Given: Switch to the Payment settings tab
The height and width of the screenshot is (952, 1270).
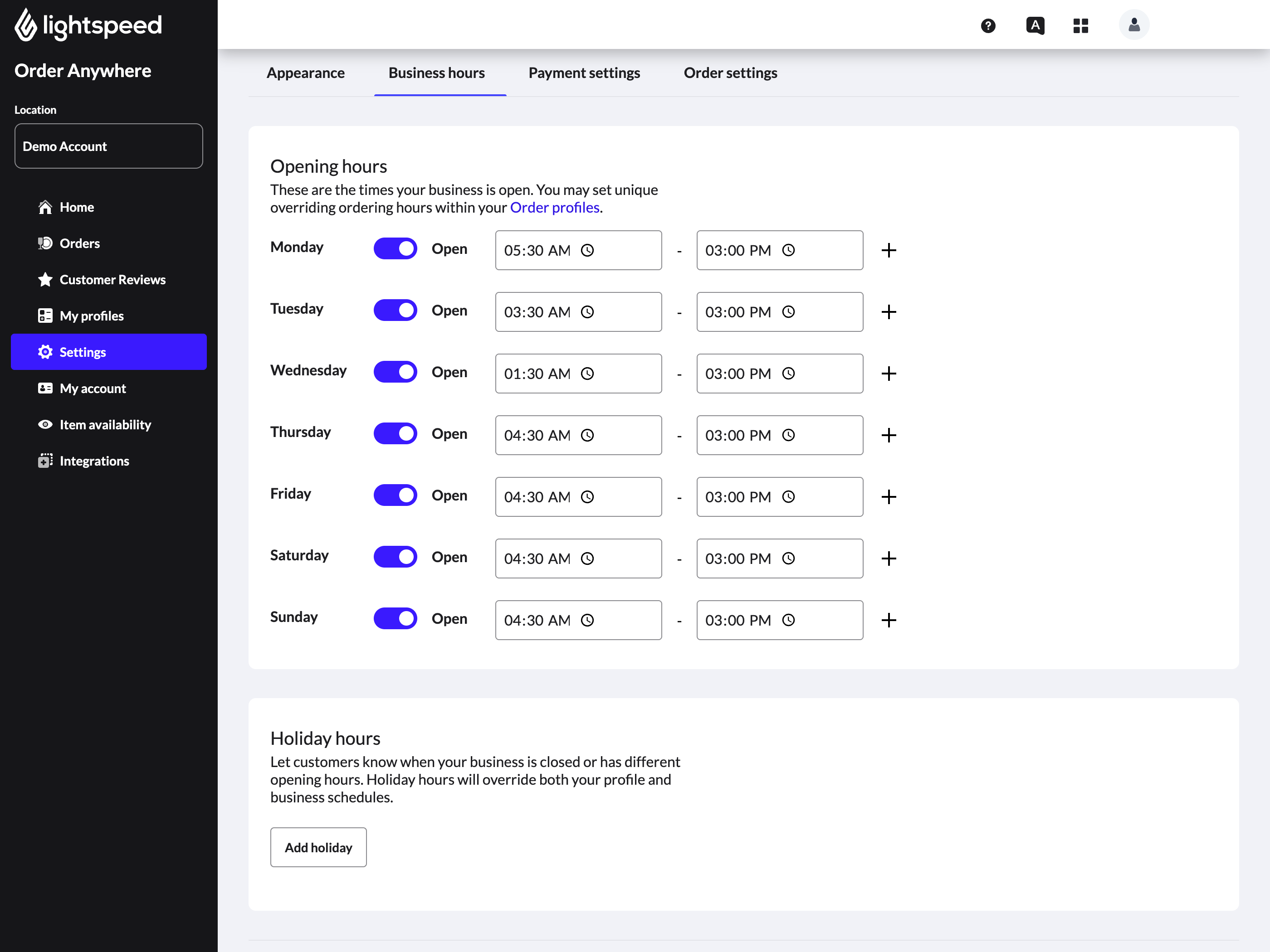Looking at the screenshot, I should click(x=584, y=73).
